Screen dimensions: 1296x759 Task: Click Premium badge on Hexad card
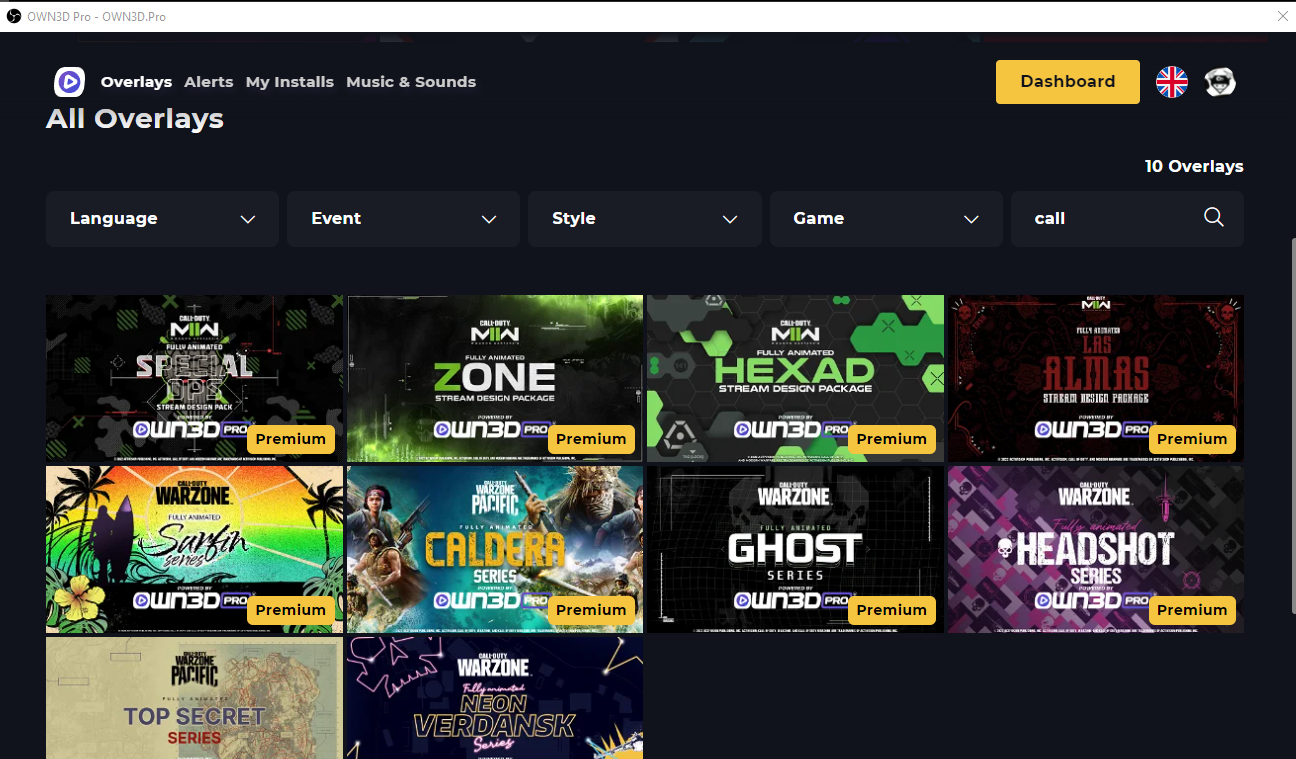click(x=892, y=439)
